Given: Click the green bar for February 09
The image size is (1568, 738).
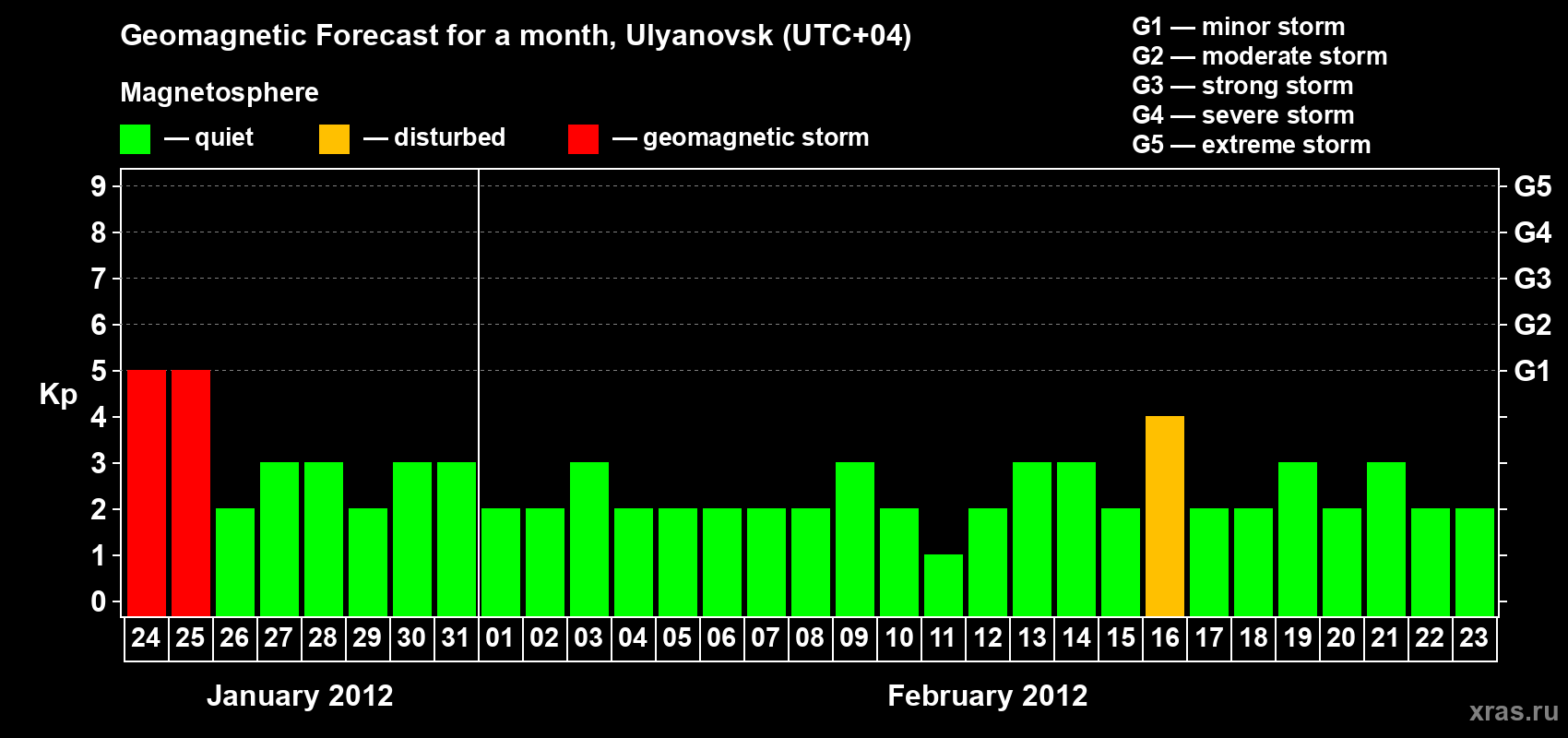Looking at the screenshot, I should (855, 539).
